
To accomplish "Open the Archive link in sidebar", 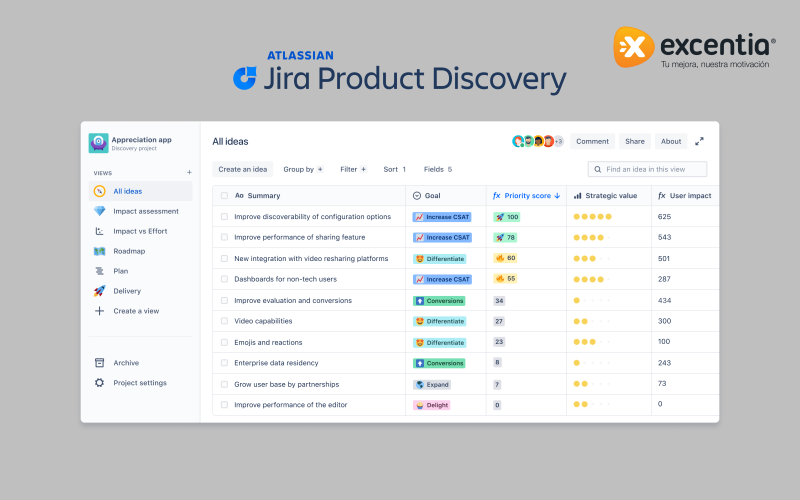I will coord(126,363).
